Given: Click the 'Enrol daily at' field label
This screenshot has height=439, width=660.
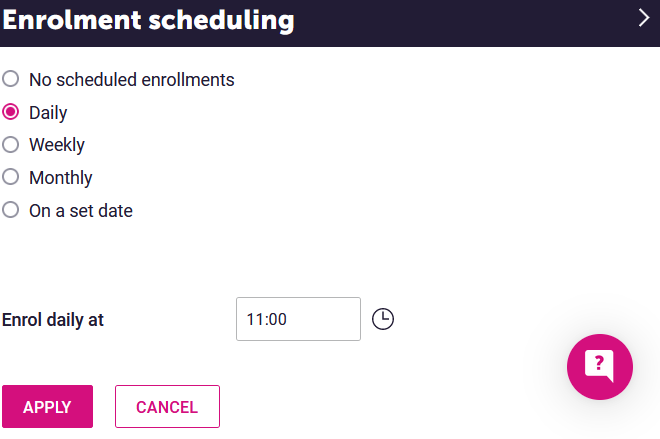Looking at the screenshot, I should click(53, 320).
